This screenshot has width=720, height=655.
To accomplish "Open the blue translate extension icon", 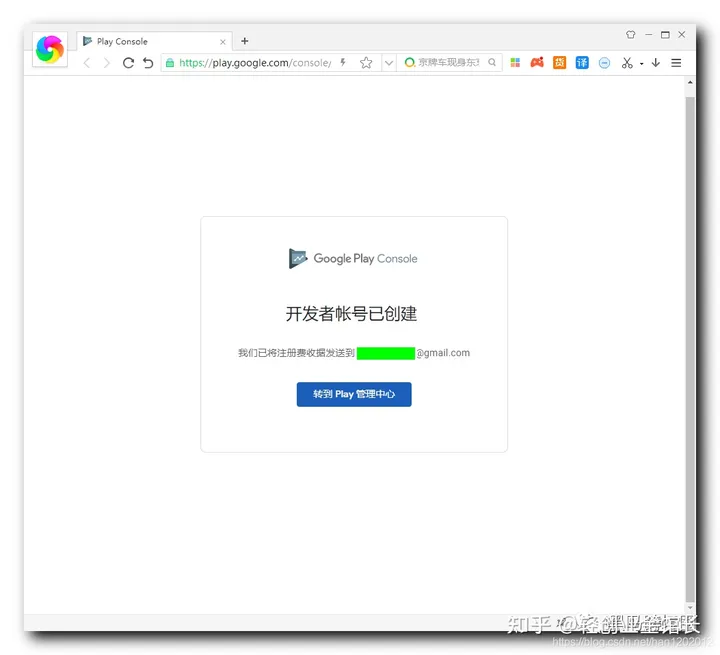I will (582, 62).
